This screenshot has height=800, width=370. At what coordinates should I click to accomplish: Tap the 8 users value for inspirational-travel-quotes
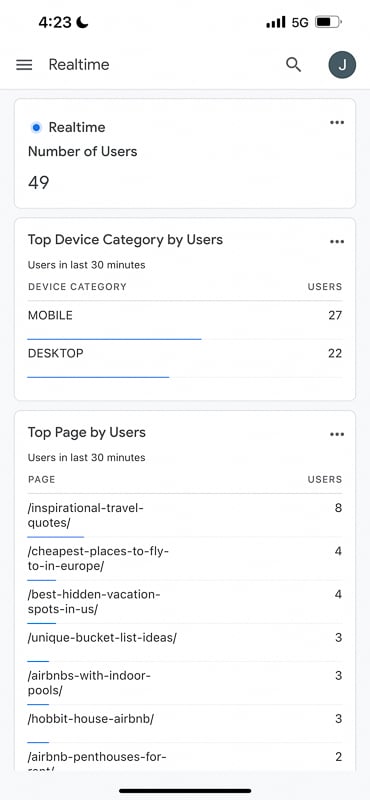(338, 508)
